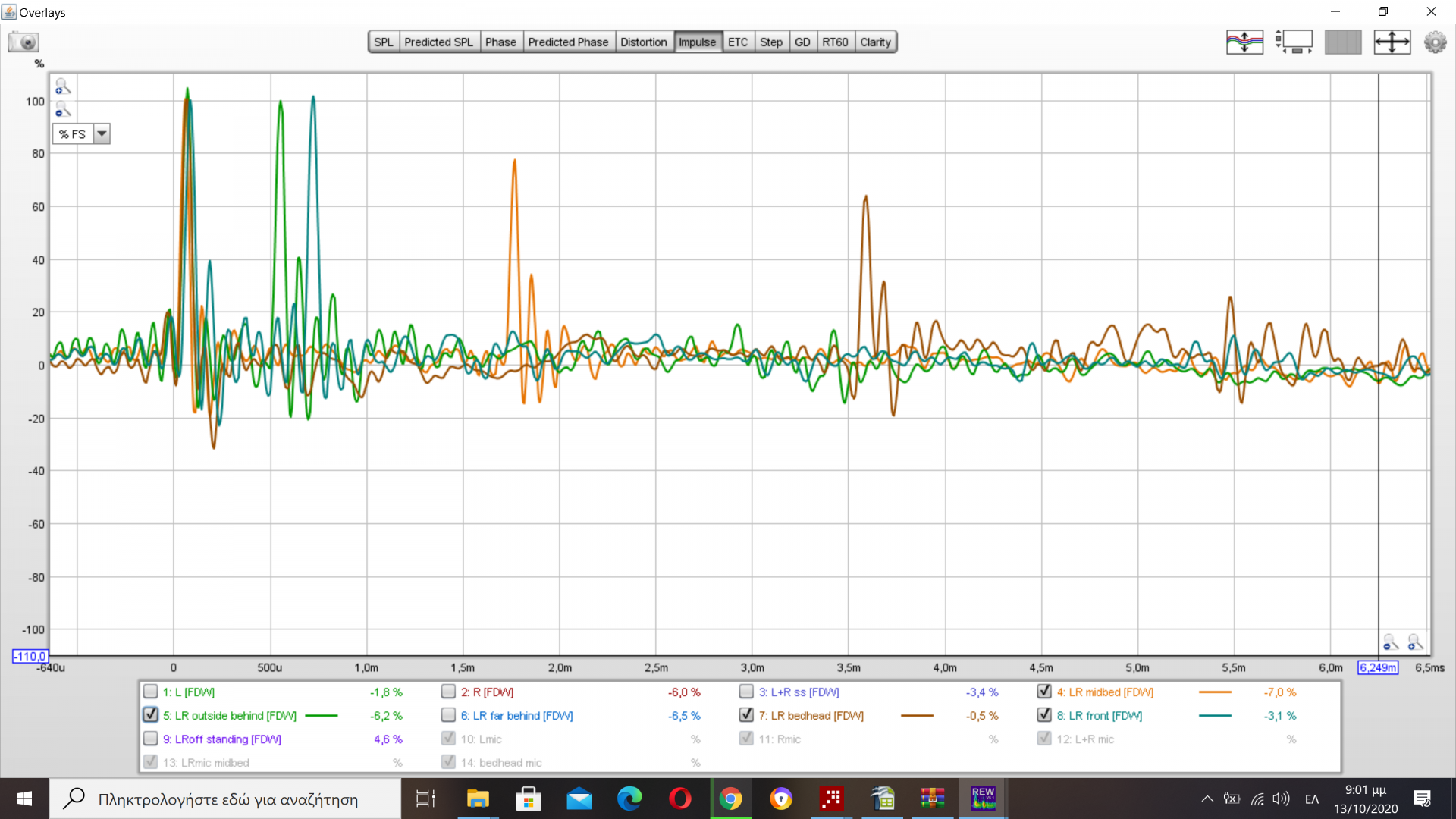Viewport: 1456px width, 819px height.
Task: Uncheck 5: LR outside behind [FDW]
Action: (150, 715)
